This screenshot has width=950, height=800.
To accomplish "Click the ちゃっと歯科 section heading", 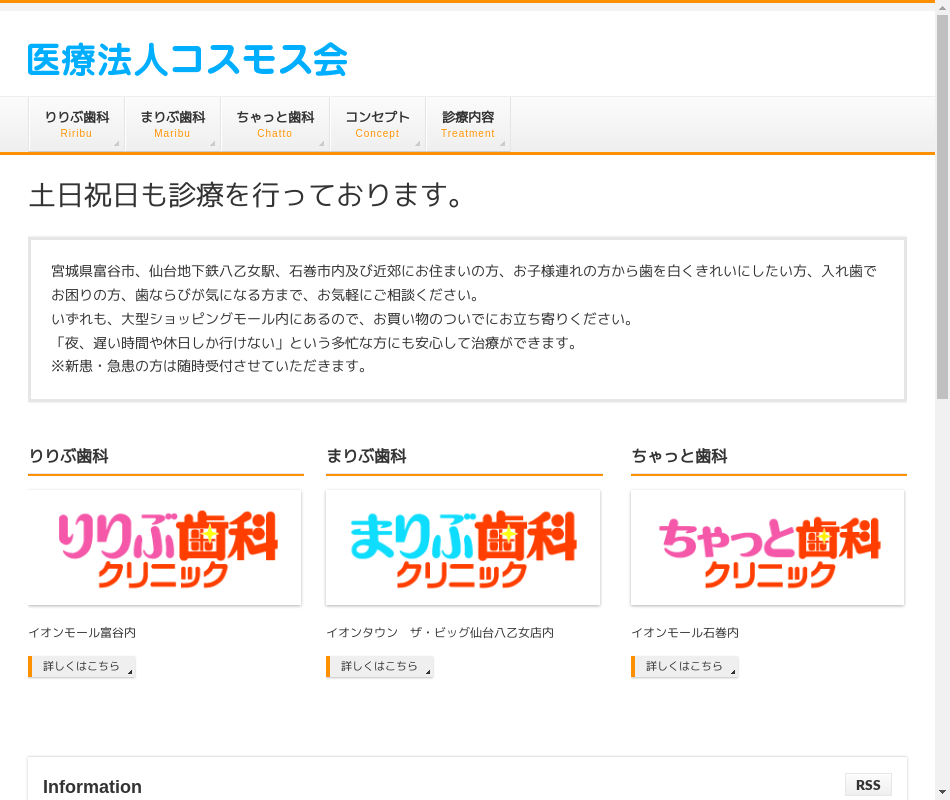I will tap(679, 456).
